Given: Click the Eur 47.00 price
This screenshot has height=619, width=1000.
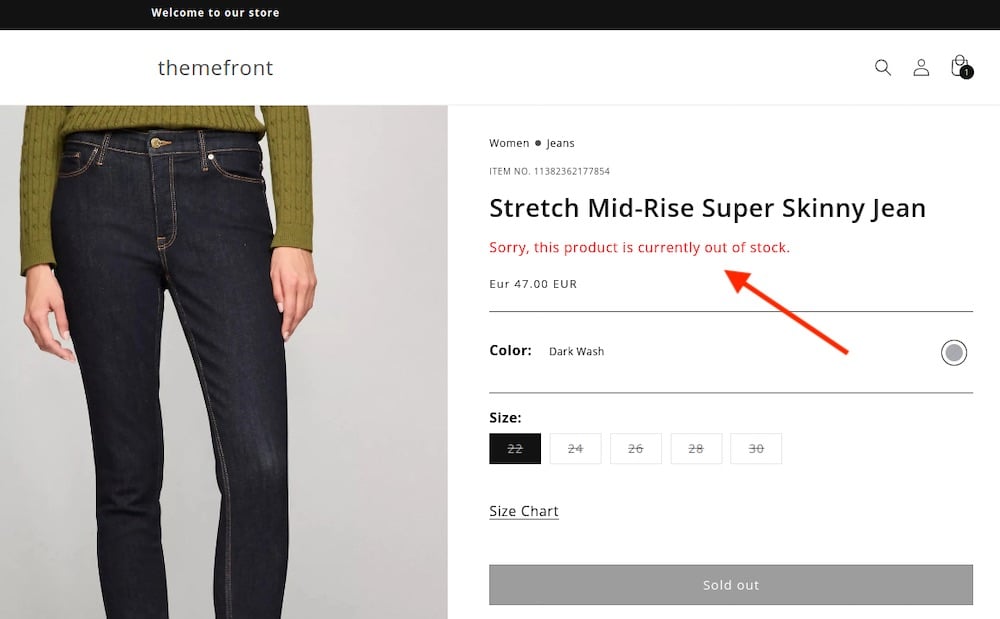Looking at the screenshot, I should tap(533, 284).
